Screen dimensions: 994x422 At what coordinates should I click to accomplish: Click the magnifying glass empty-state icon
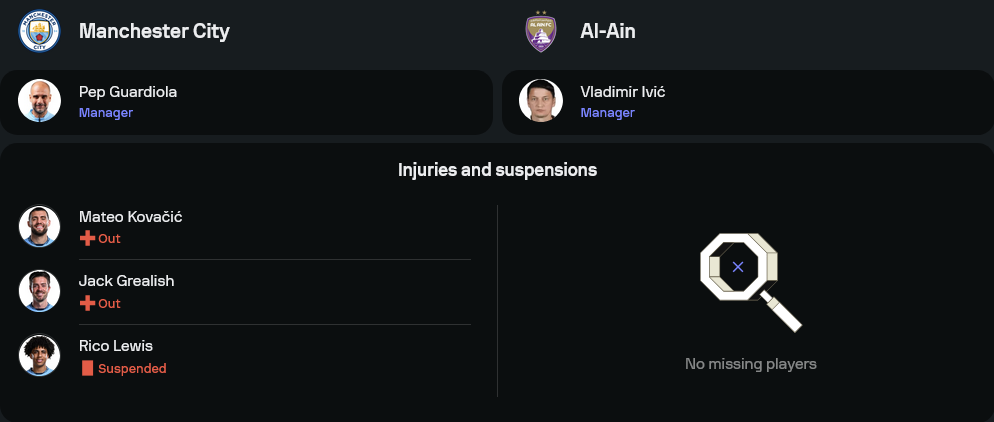750,280
